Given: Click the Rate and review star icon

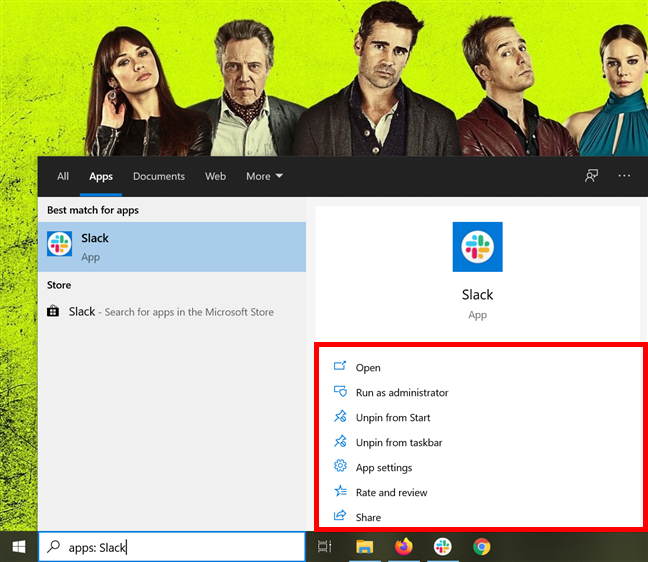Looking at the screenshot, I should 340,491.
